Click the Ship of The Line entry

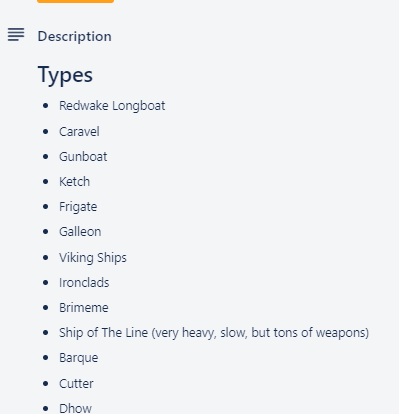214,333
